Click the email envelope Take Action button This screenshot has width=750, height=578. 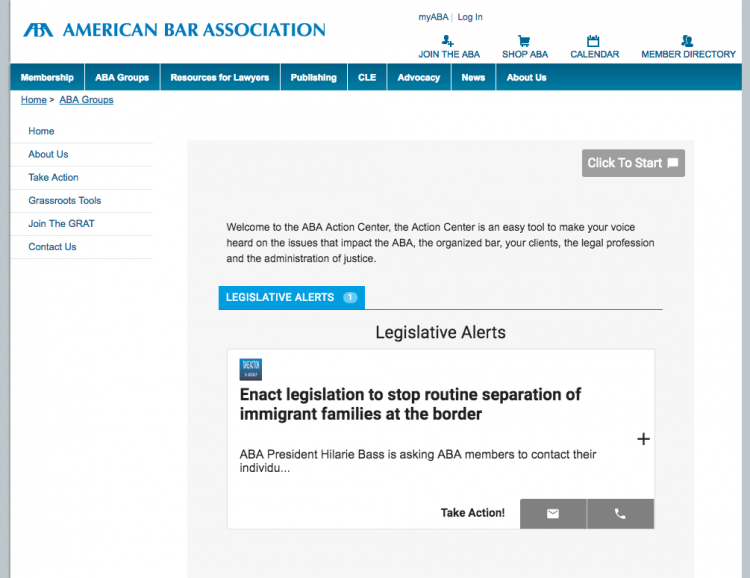coord(553,514)
